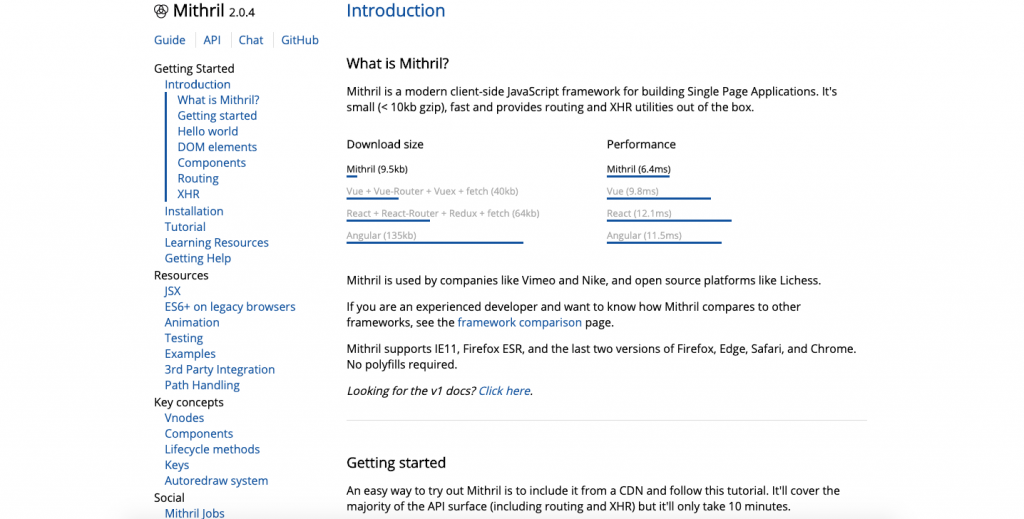
Task: Click the 'Download size' label
Action: (385, 144)
